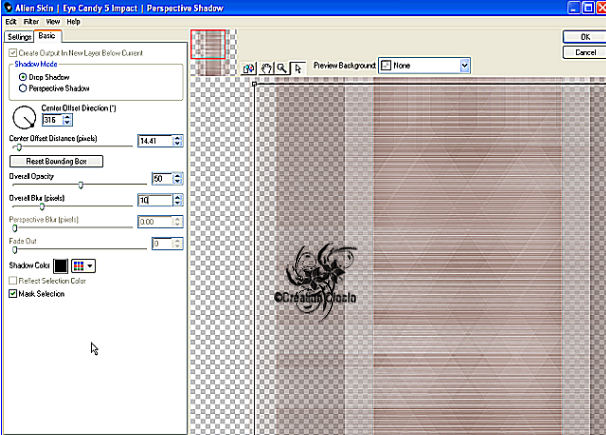Click the Perspective Blur value field
The image size is (606, 435).
[155, 222]
